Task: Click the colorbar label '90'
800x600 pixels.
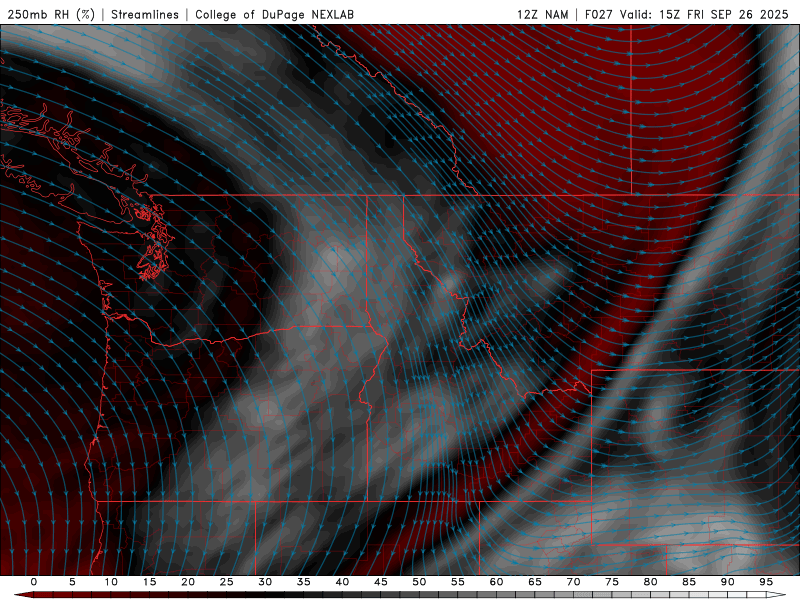Action: point(728,582)
